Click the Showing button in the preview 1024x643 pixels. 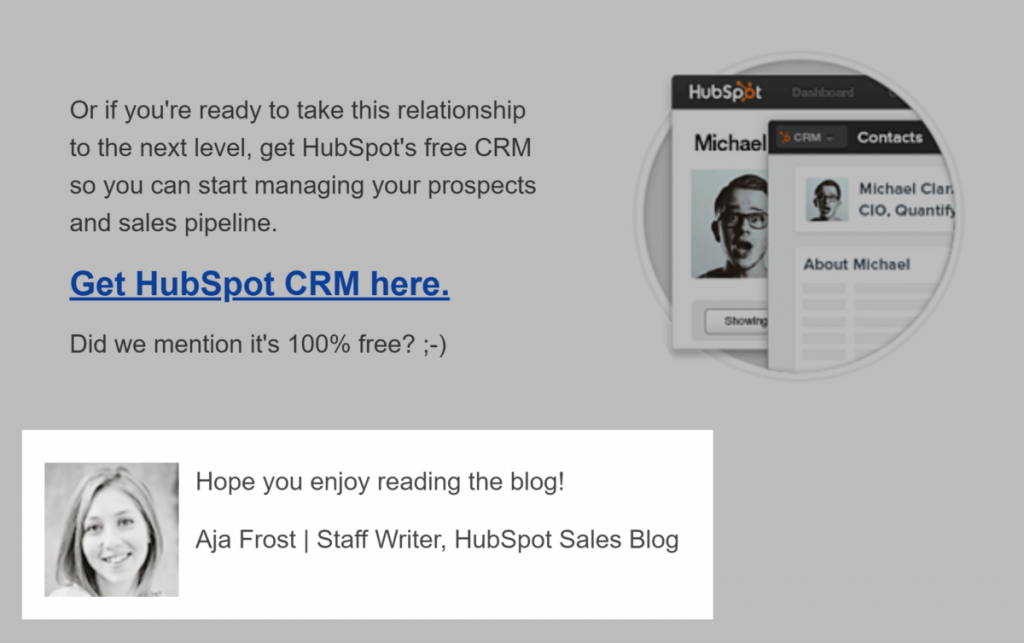click(737, 321)
